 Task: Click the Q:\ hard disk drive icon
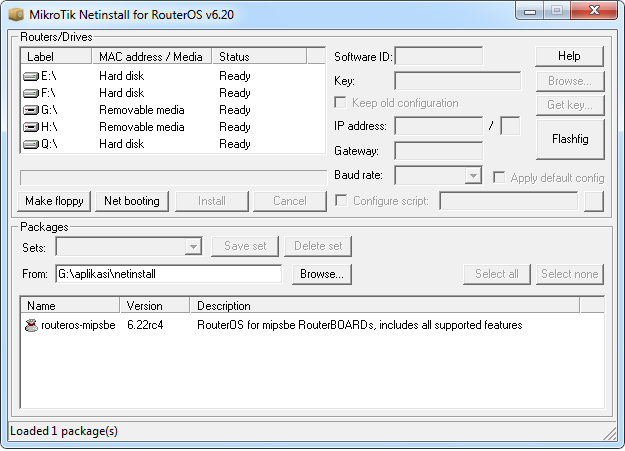31,144
